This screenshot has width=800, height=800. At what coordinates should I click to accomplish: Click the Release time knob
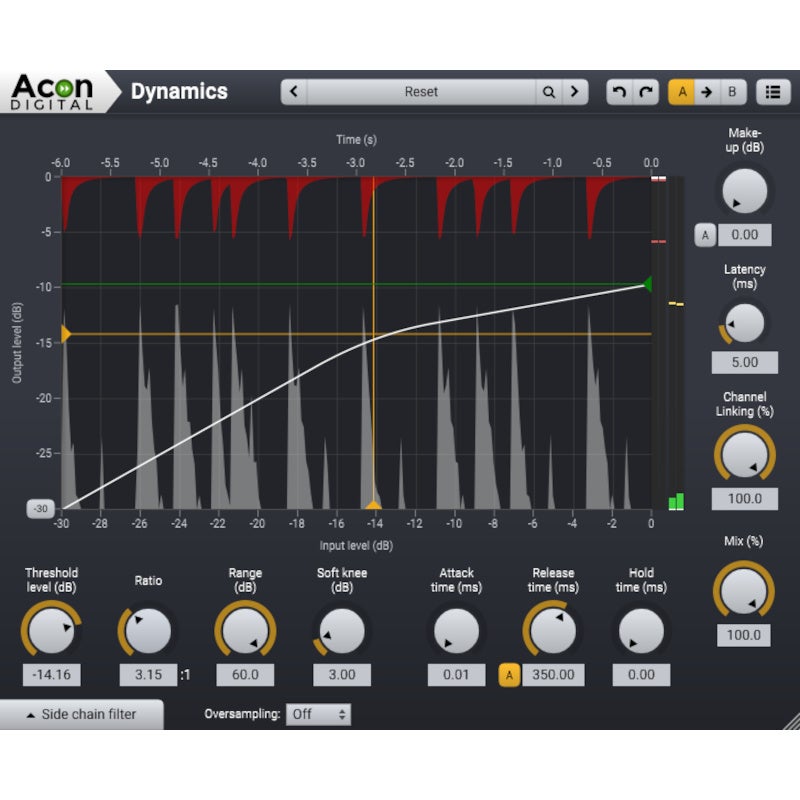click(553, 630)
